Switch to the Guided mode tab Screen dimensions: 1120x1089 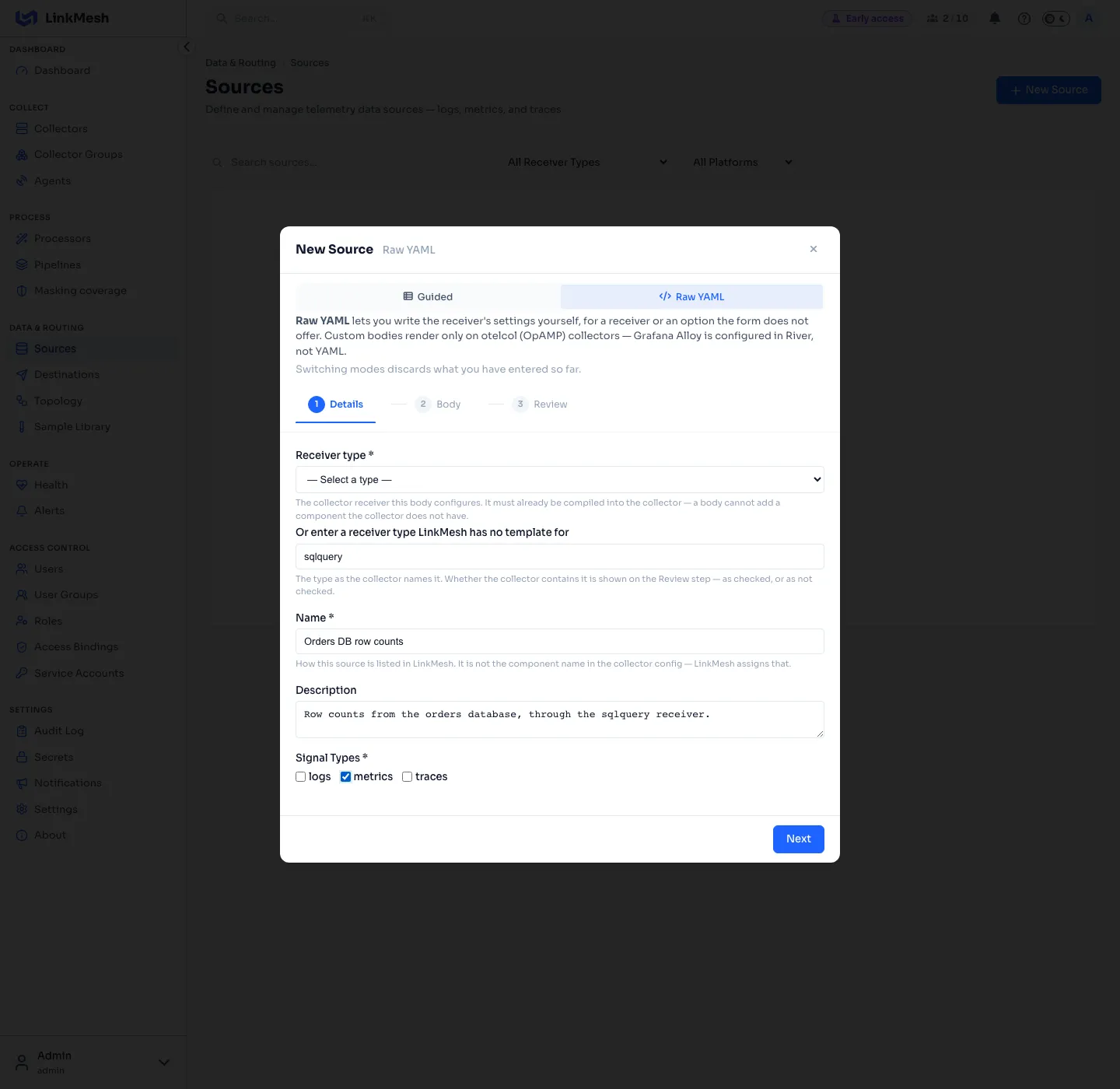(x=428, y=296)
